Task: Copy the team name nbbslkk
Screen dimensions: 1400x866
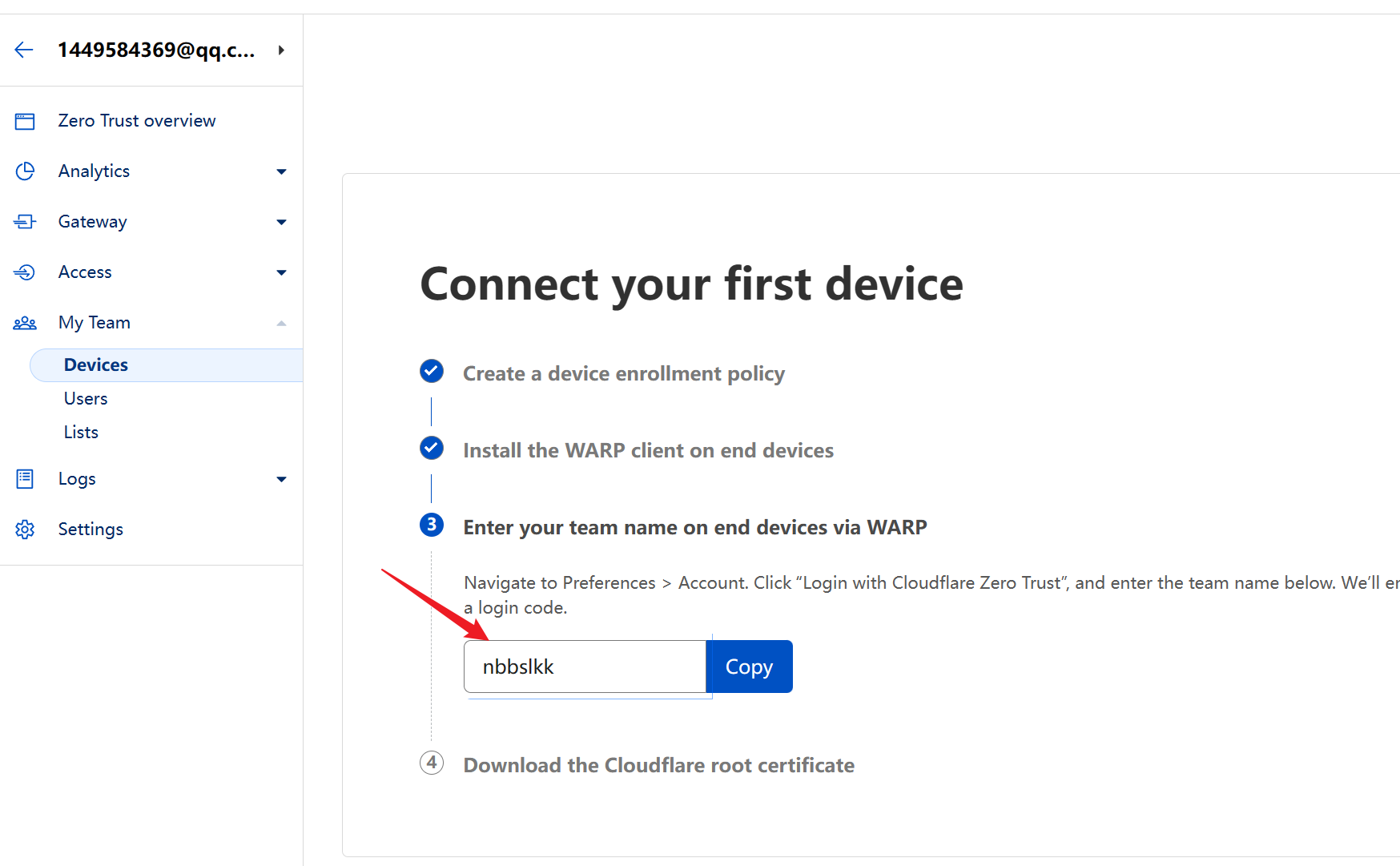Action: pyautogui.click(x=749, y=667)
